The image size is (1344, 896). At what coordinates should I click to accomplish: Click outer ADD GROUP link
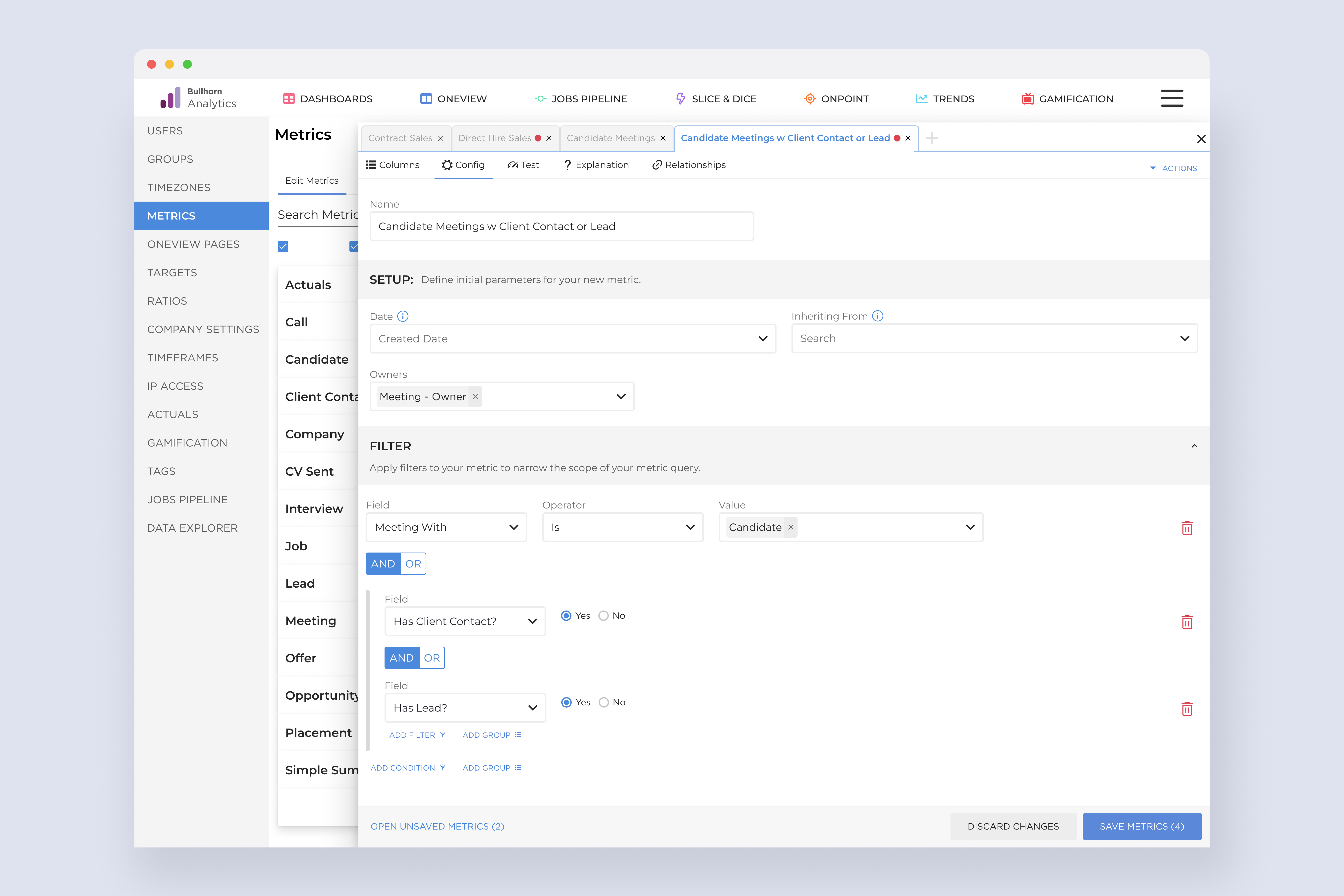coord(492,768)
